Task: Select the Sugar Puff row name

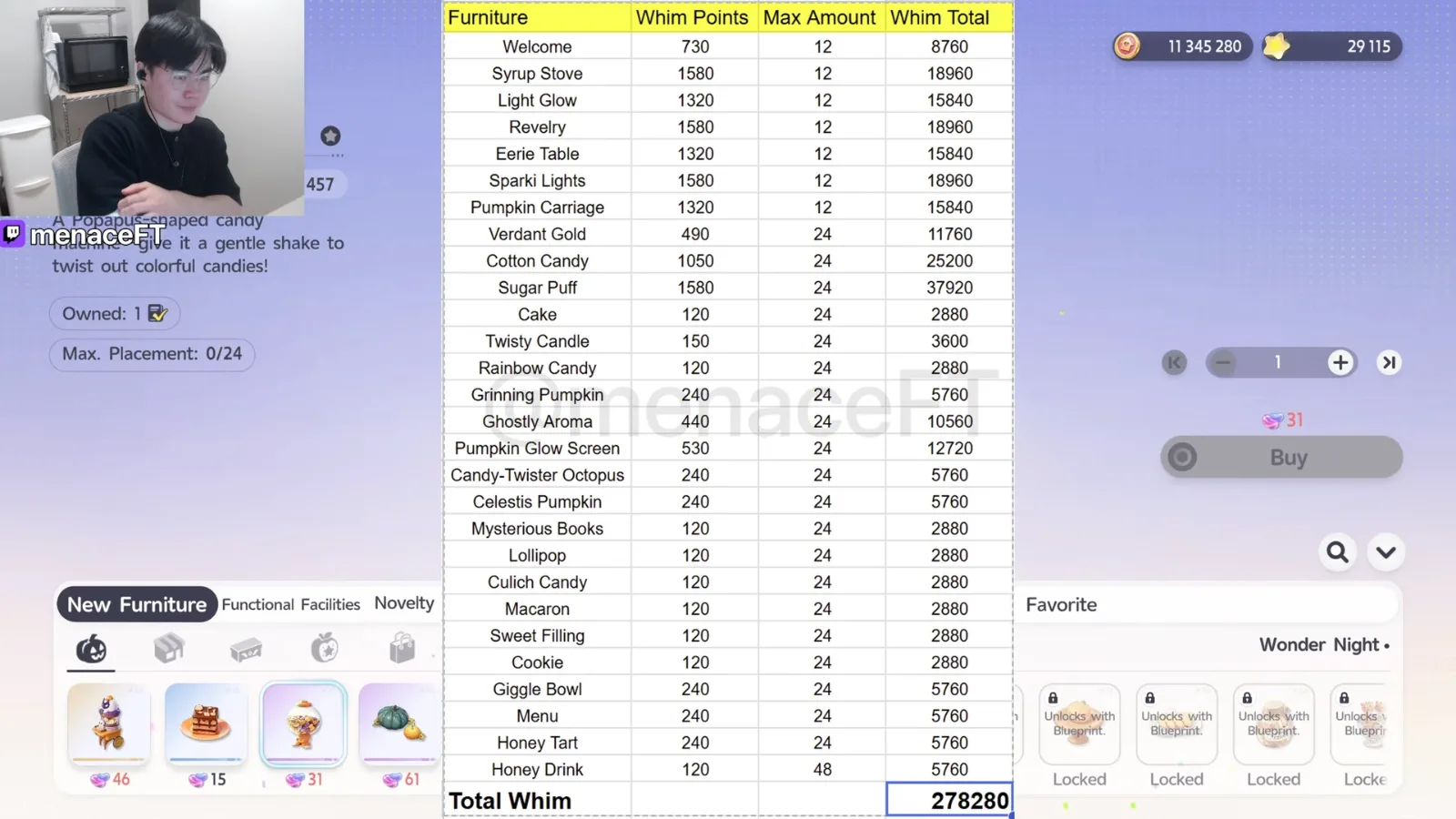Action: tap(537, 288)
